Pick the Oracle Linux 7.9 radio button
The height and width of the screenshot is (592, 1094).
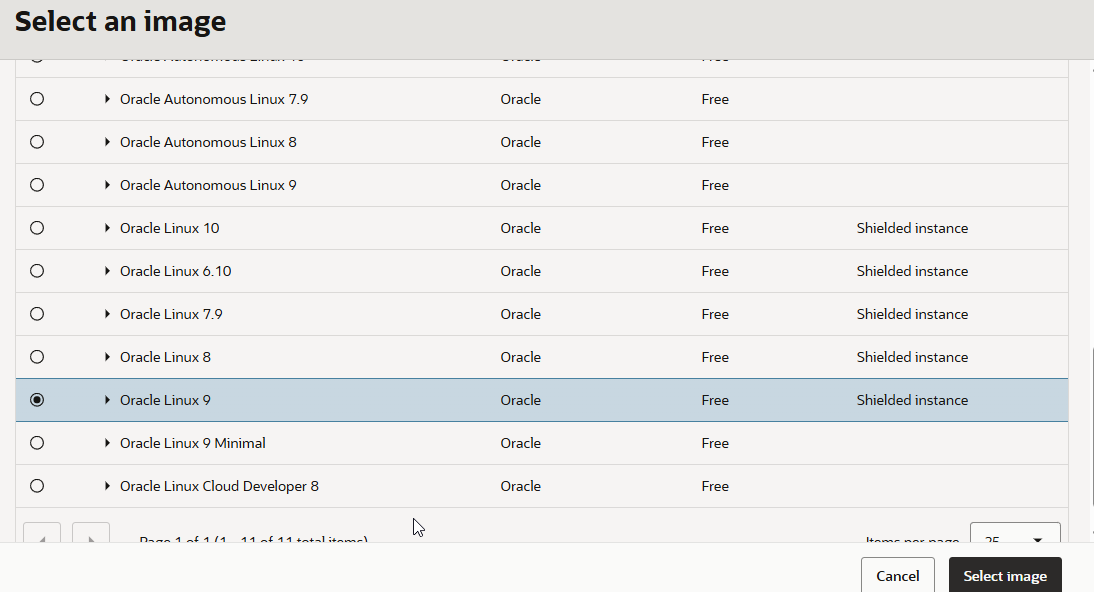[37, 314]
